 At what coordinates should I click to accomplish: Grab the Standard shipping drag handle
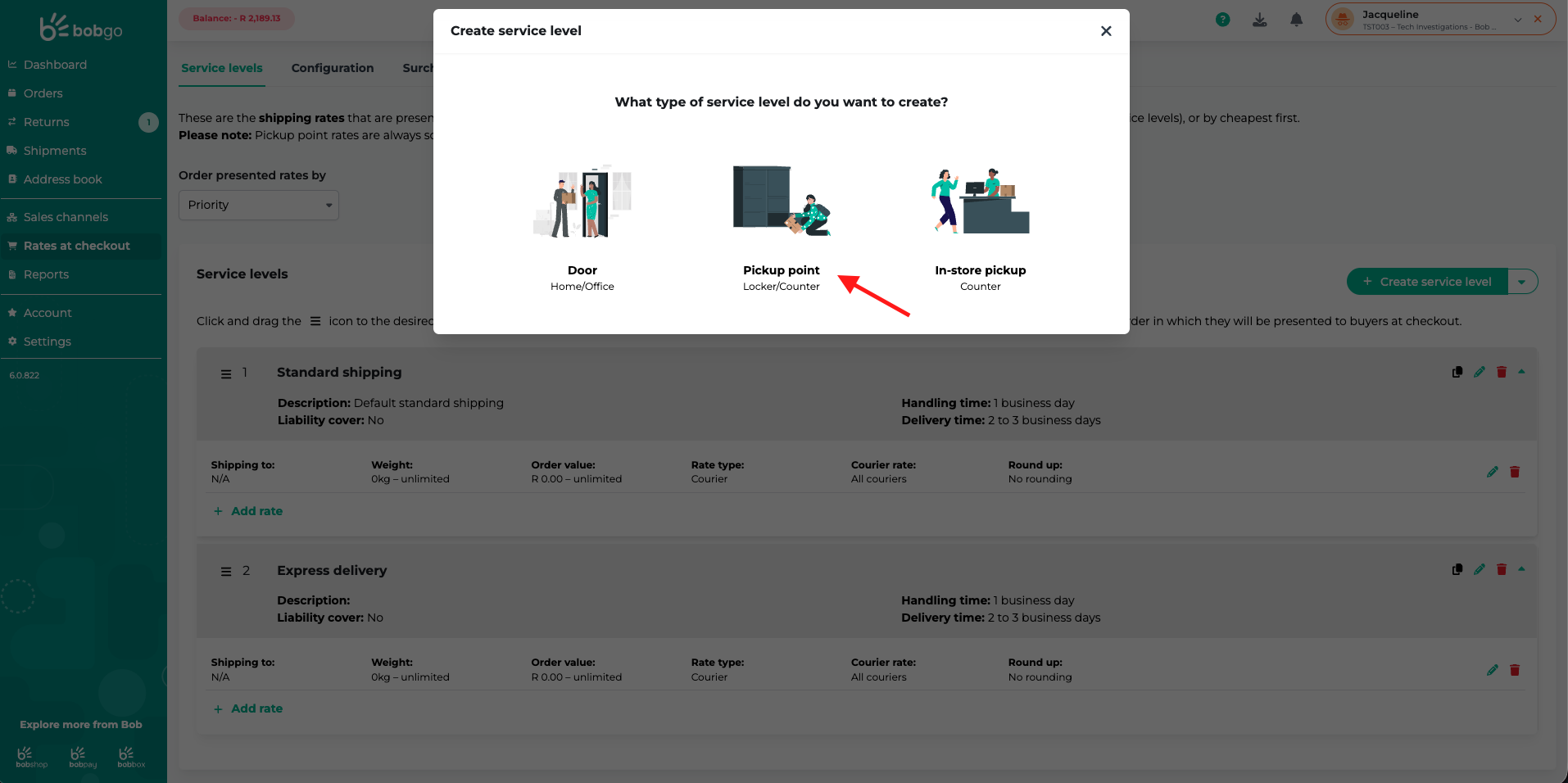click(226, 373)
